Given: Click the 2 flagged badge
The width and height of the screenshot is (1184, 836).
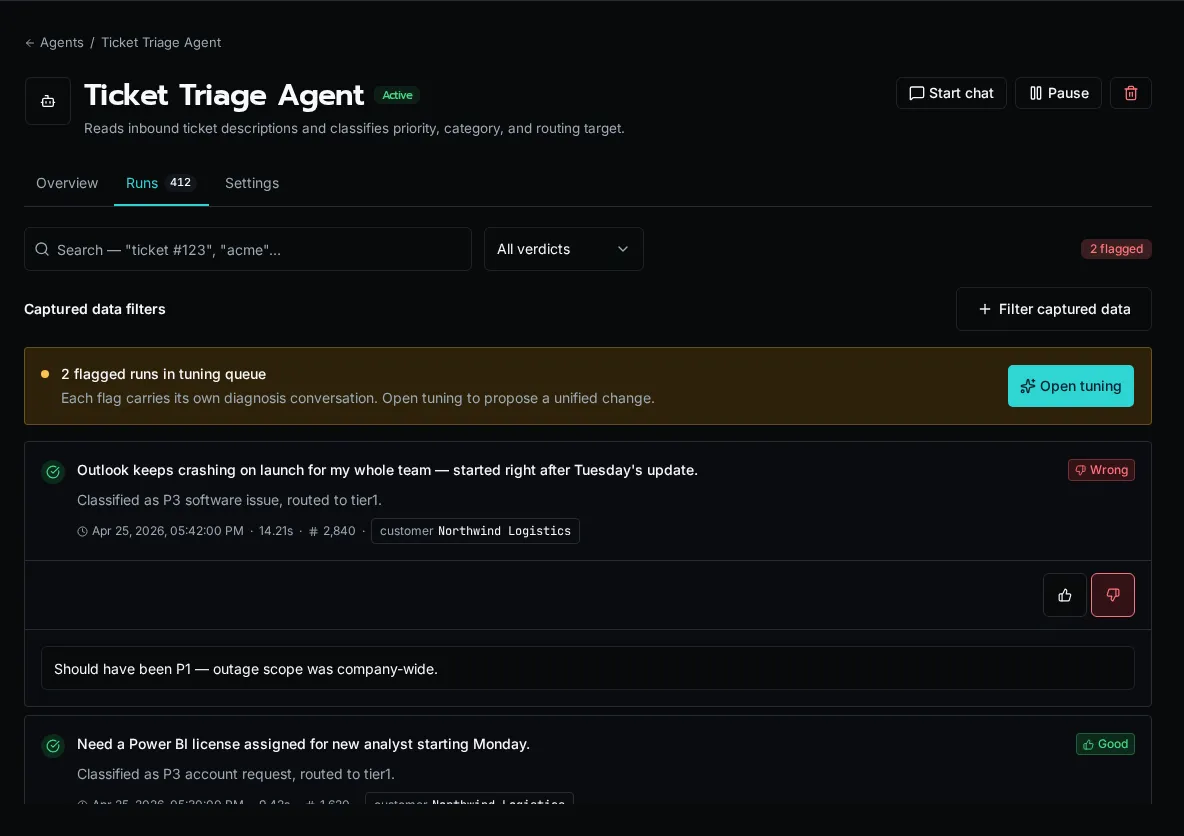Looking at the screenshot, I should click(1116, 248).
